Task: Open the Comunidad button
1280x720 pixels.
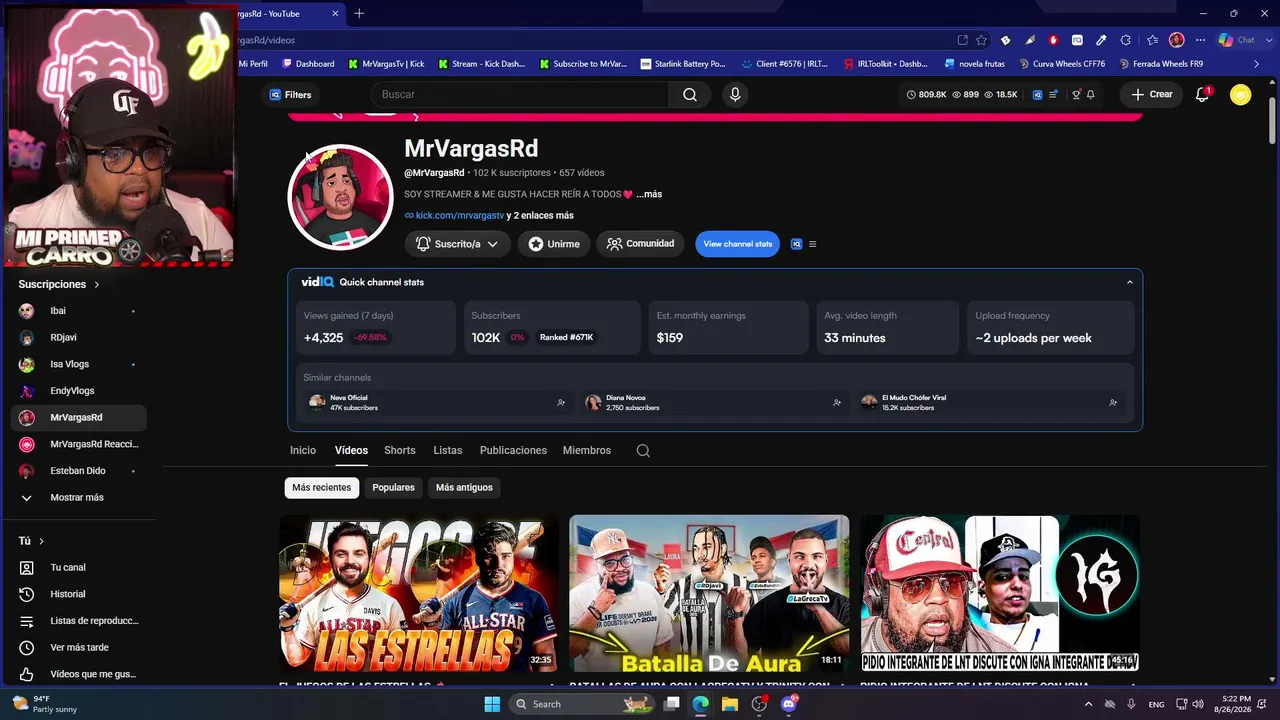Action: tap(640, 244)
